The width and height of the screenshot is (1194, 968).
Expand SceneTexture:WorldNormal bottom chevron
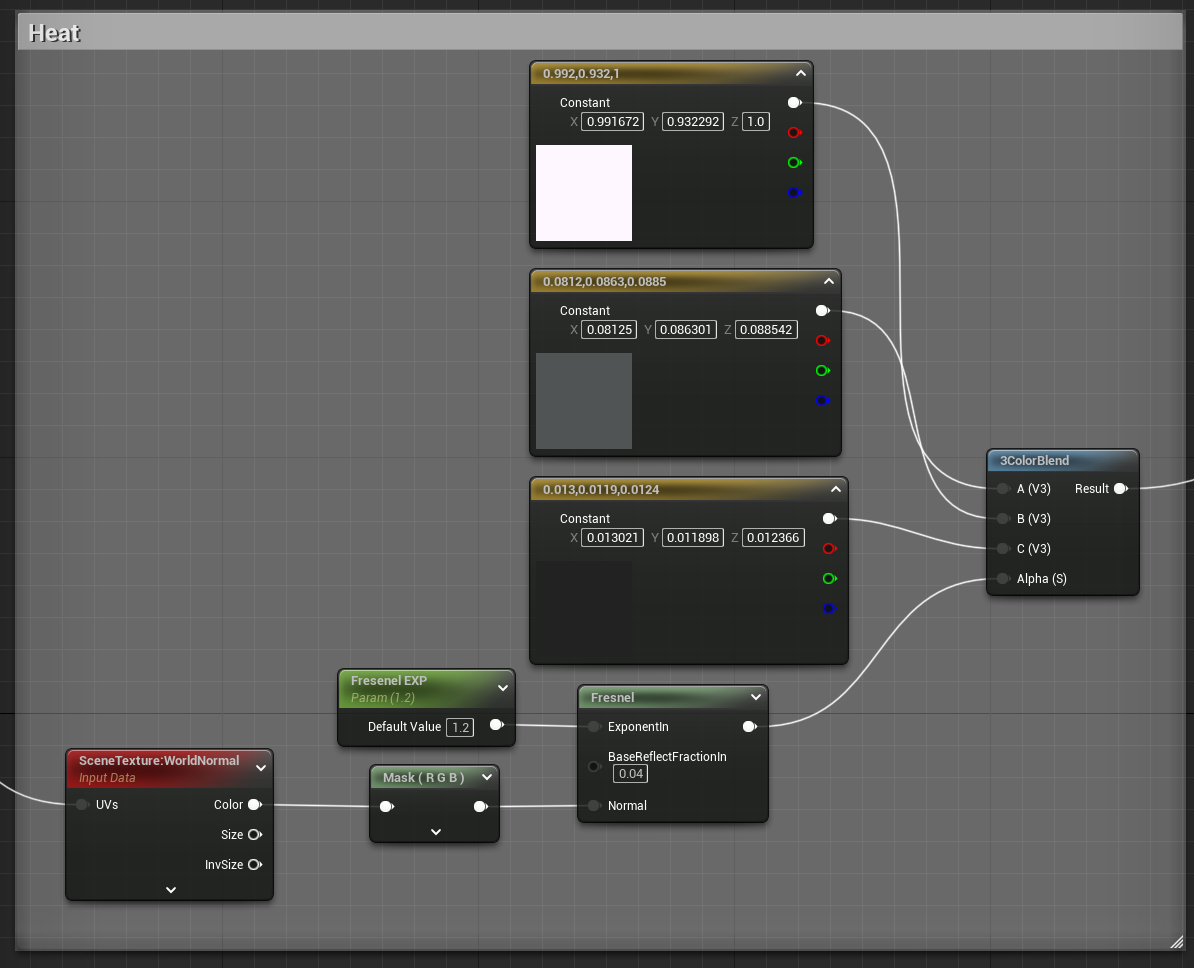[171, 890]
